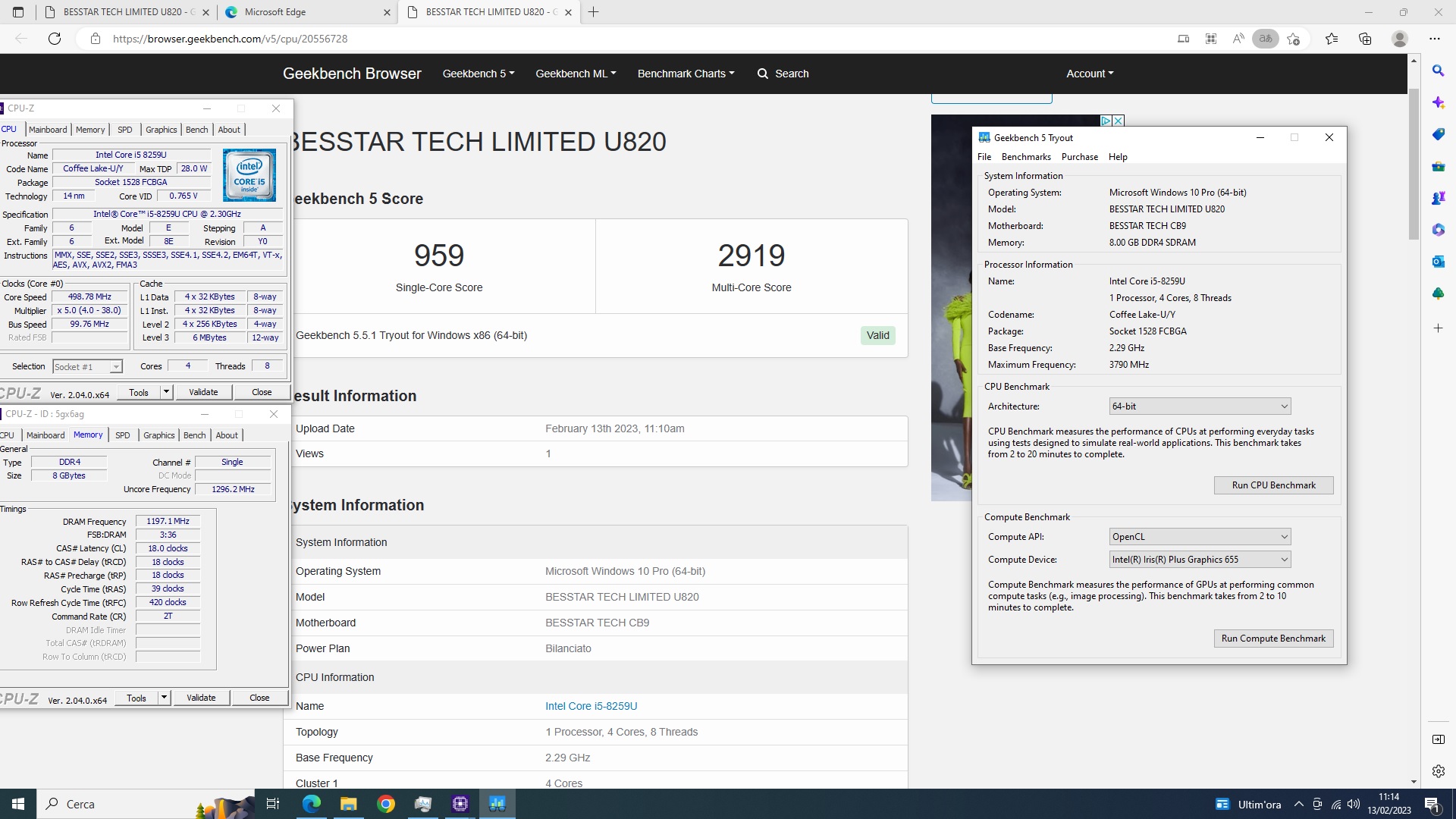
Task: Click Close button in lower CPU-Z window
Action: coord(259,698)
